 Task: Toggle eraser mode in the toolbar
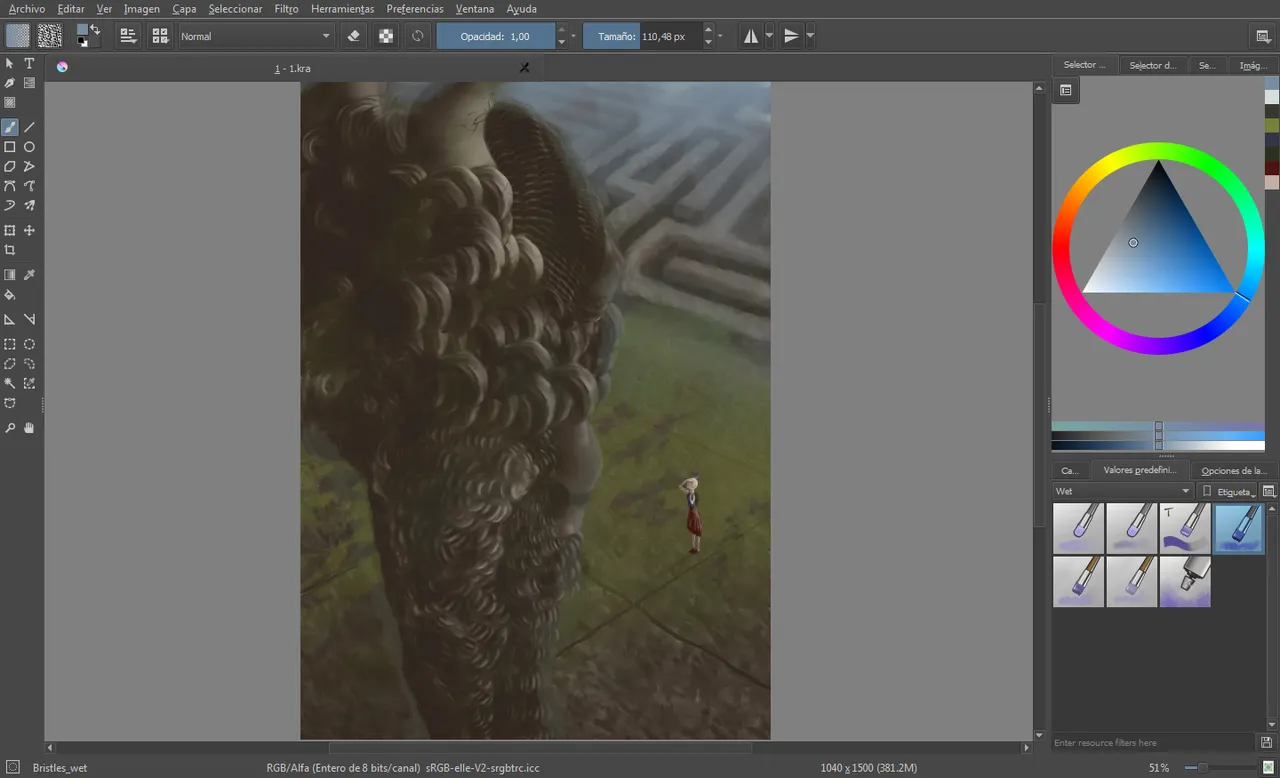tap(353, 36)
